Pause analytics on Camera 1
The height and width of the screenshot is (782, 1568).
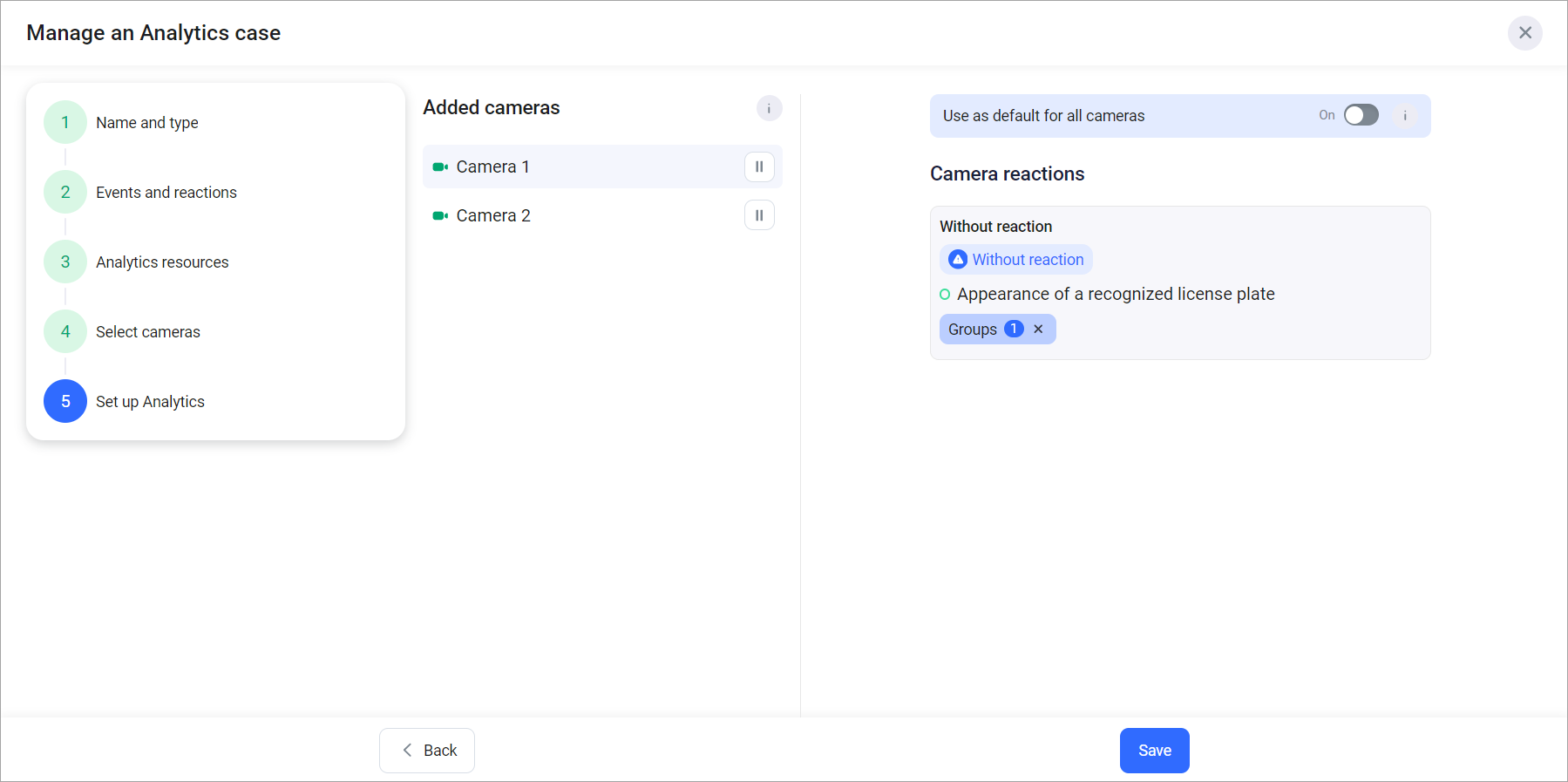759,167
